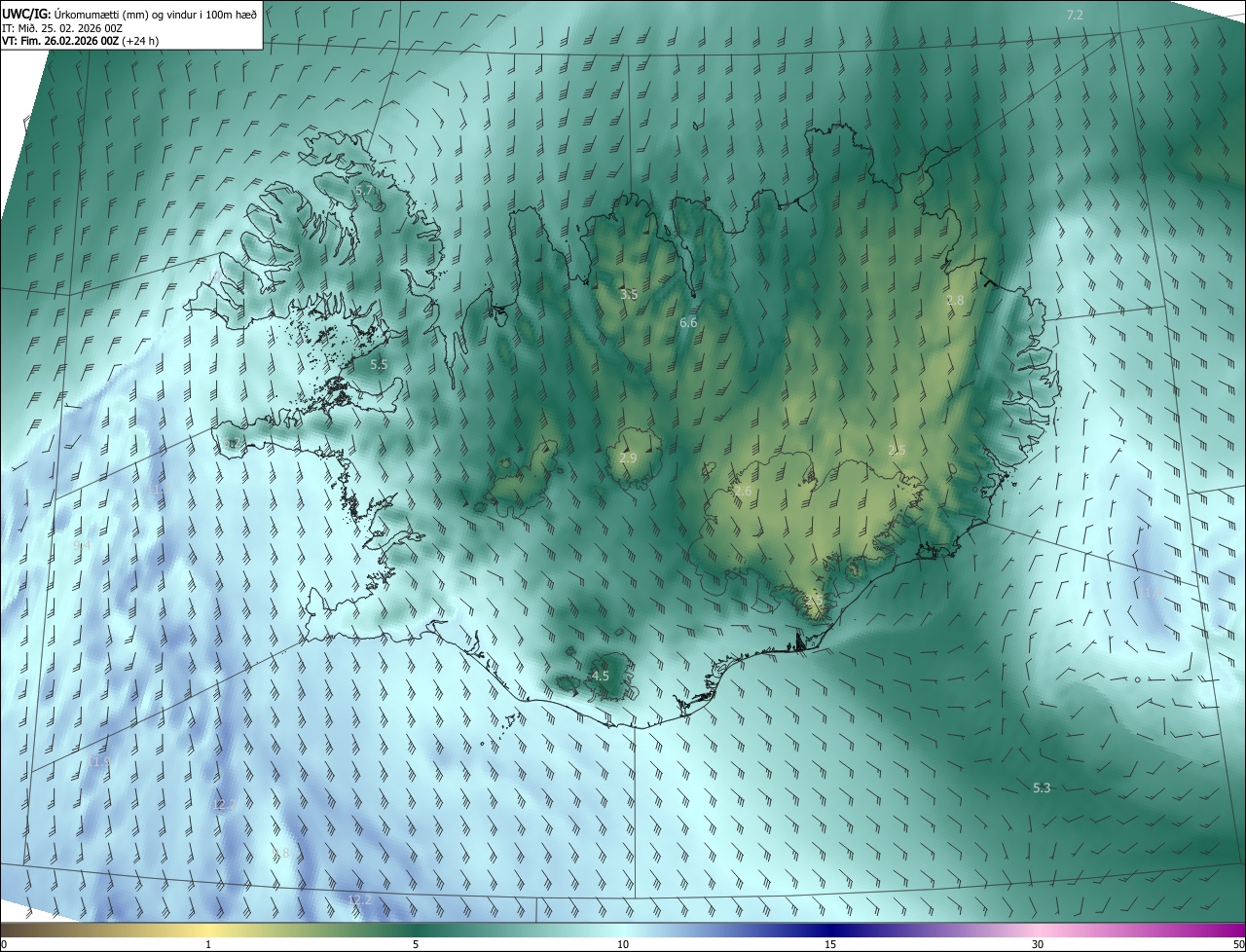Viewport: 1246px width, 952px height.
Task: Click the 2.6 value label
Action: (743, 492)
